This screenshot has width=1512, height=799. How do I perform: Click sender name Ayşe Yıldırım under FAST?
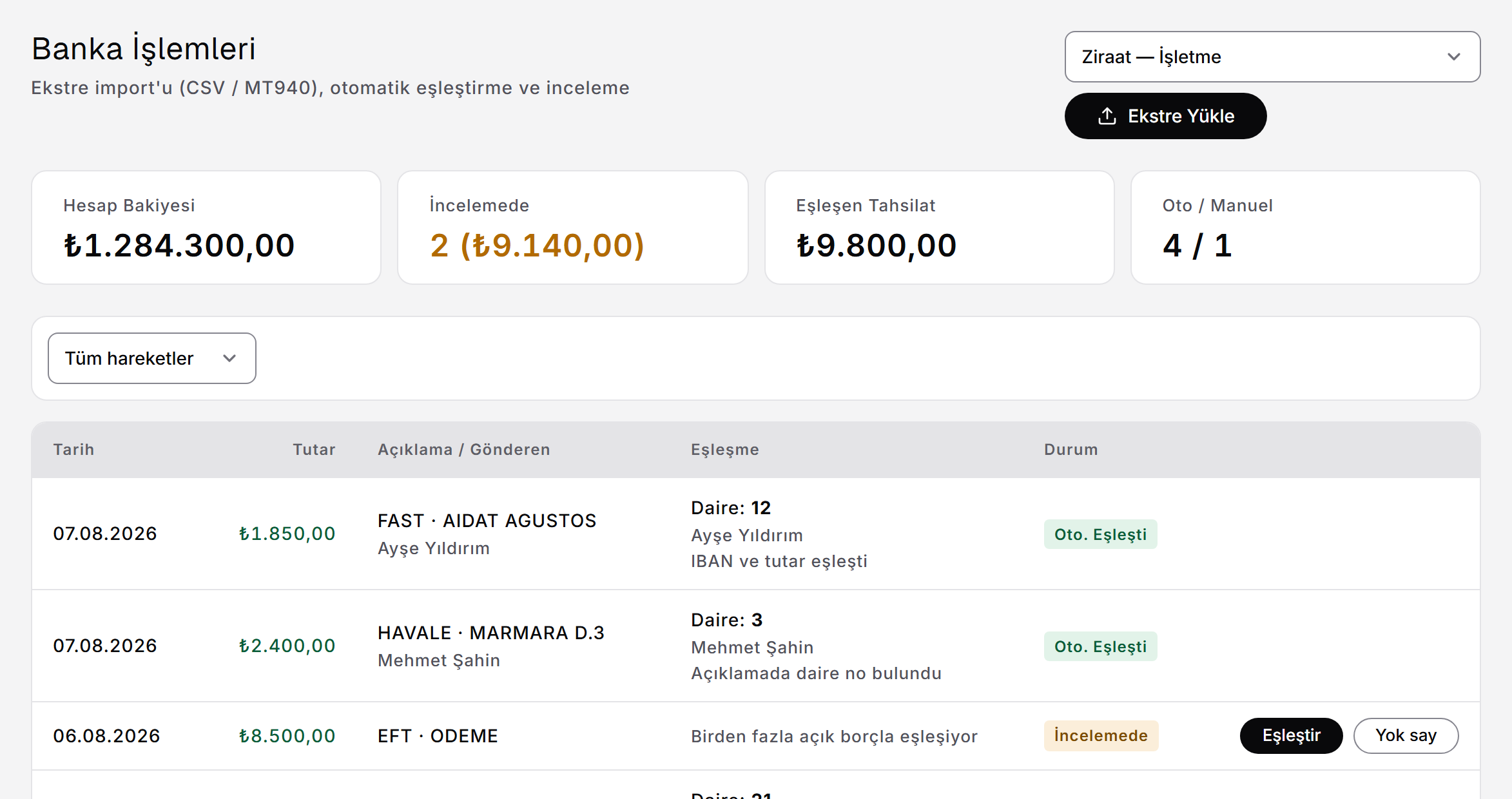(x=434, y=548)
